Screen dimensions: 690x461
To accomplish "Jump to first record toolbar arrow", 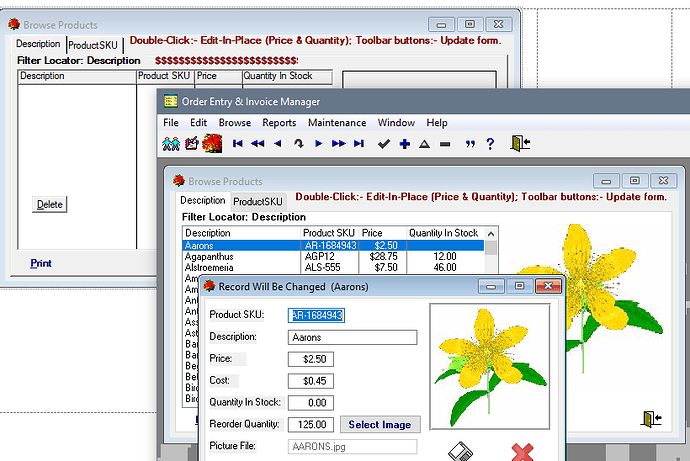I will click(x=238, y=143).
